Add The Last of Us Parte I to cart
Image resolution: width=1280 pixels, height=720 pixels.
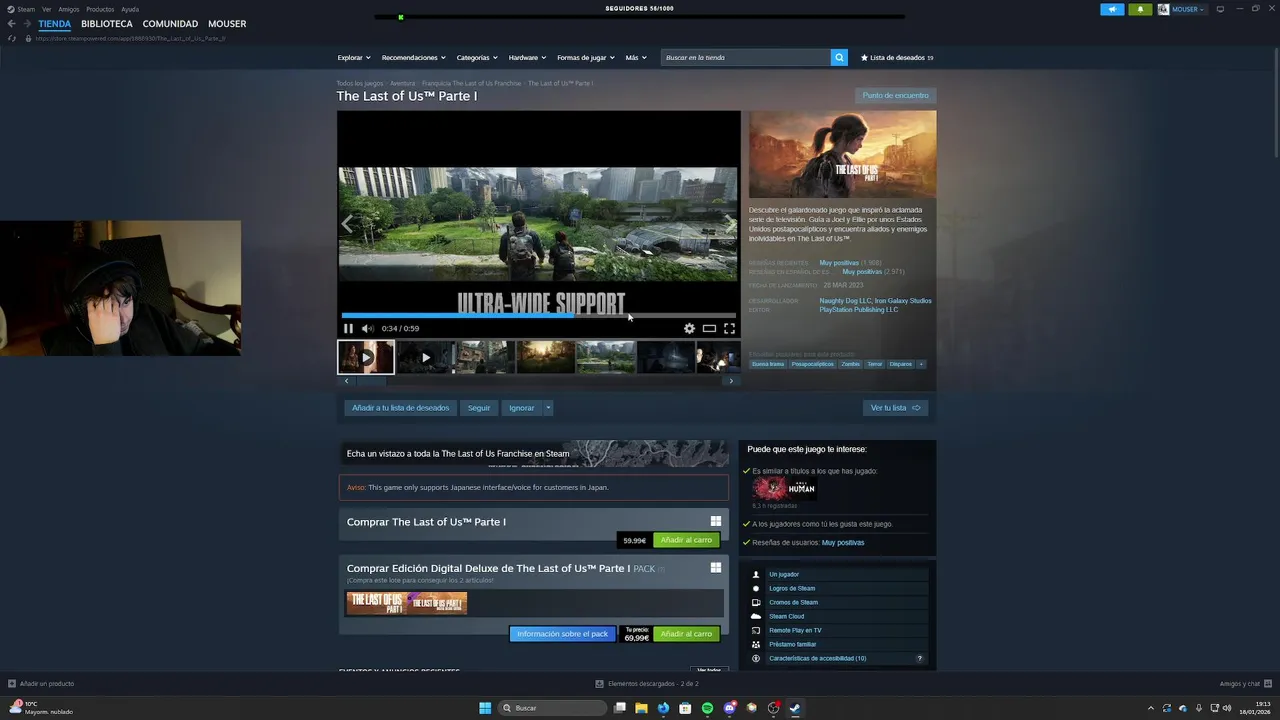coord(686,540)
